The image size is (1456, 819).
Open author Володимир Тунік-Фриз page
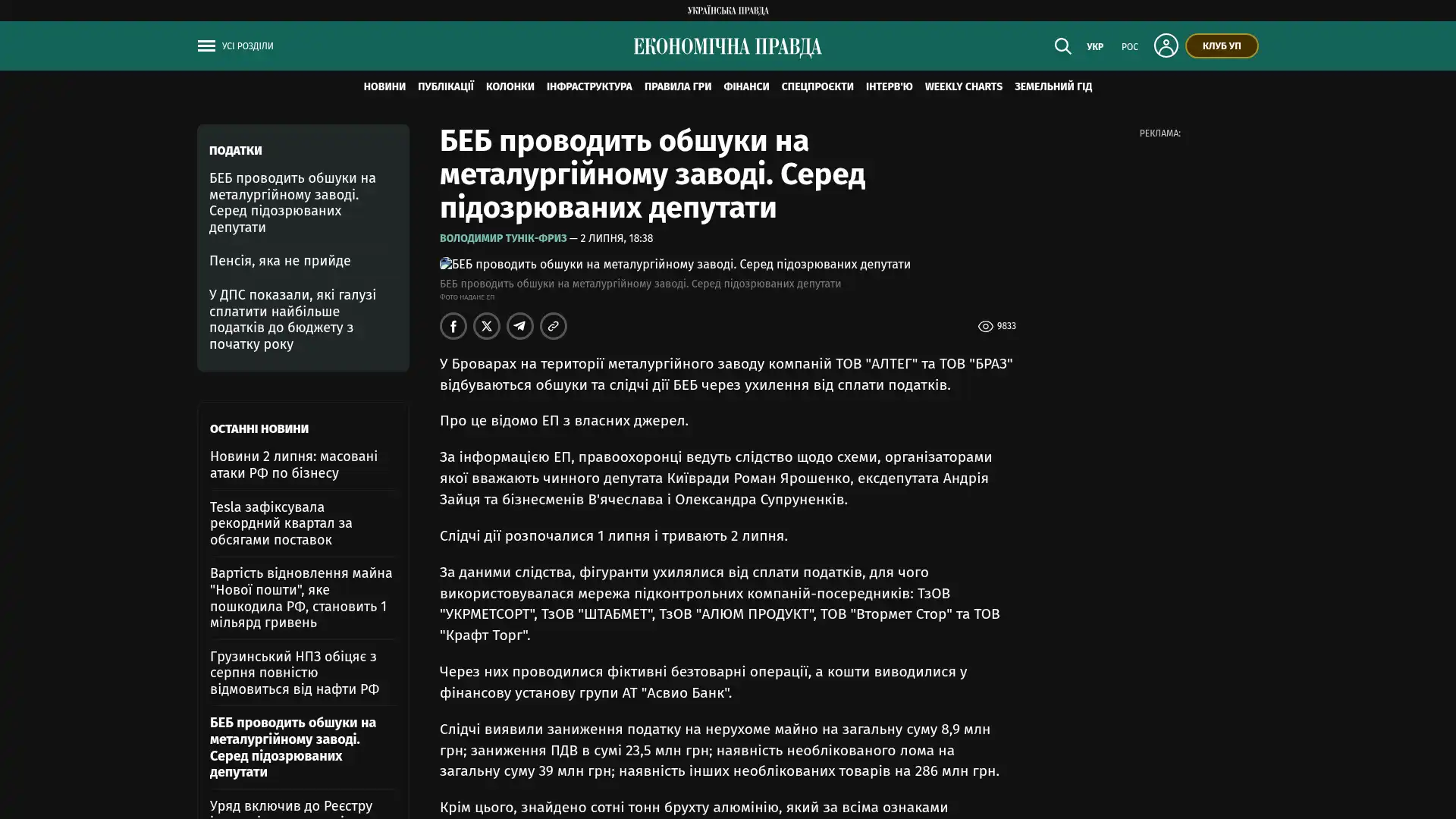click(503, 238)
